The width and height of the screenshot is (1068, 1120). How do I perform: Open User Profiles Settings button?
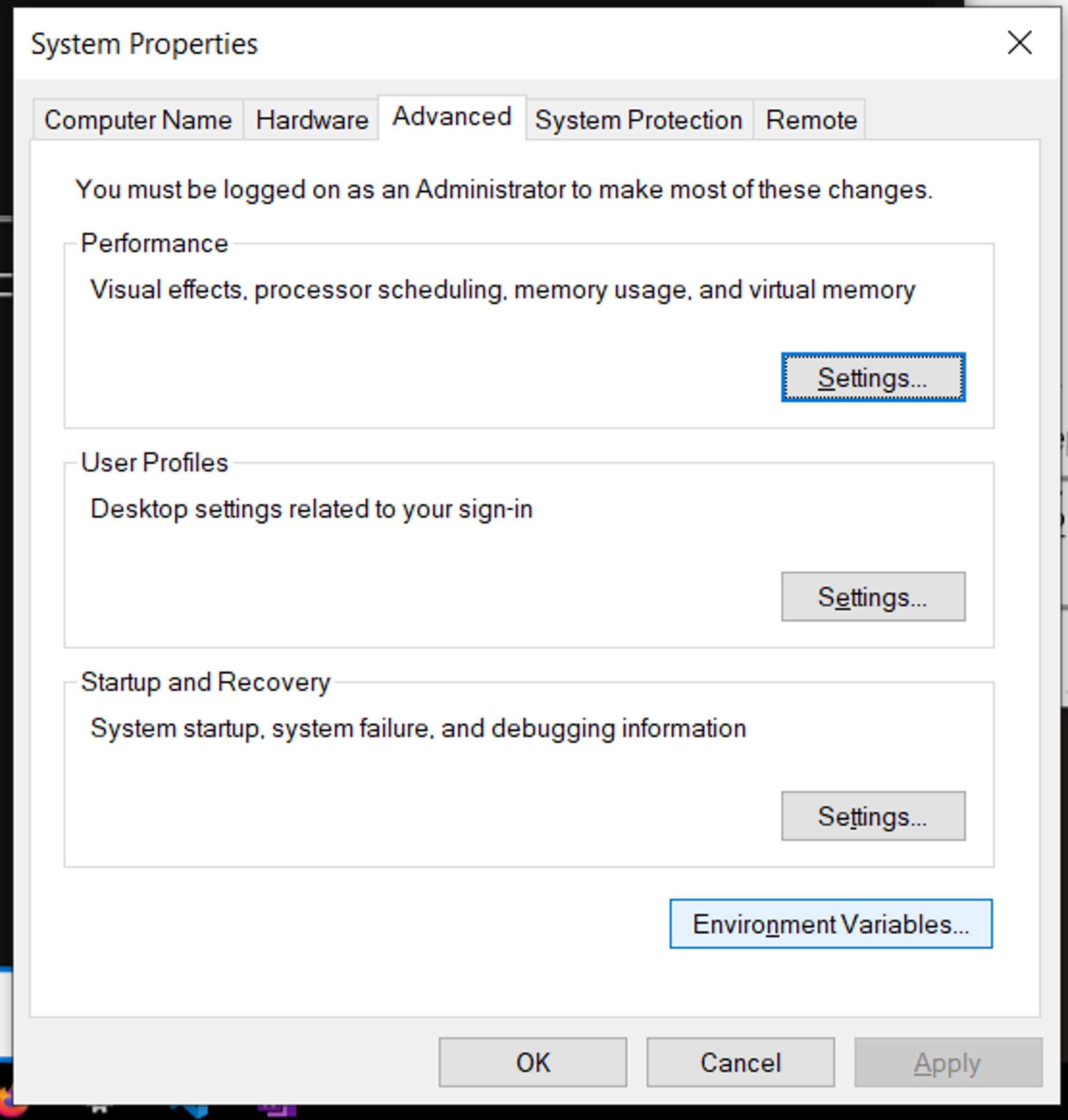tap(872, 597)
